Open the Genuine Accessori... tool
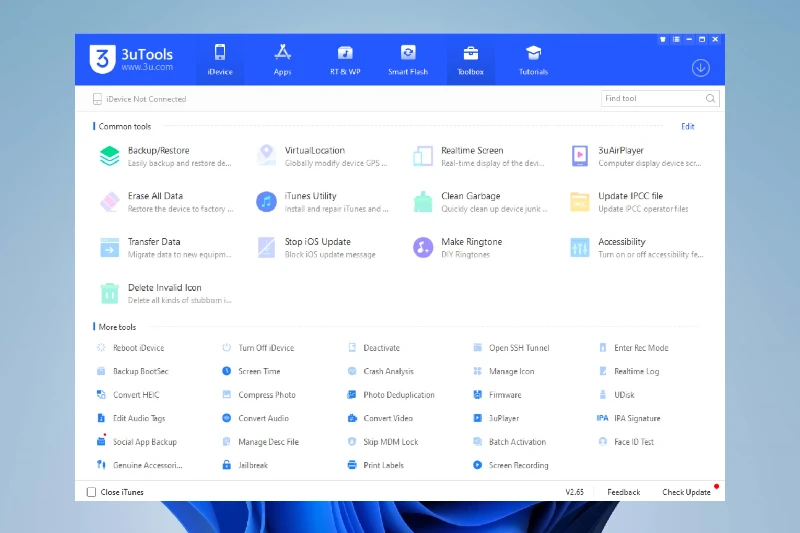 point(139,465)
